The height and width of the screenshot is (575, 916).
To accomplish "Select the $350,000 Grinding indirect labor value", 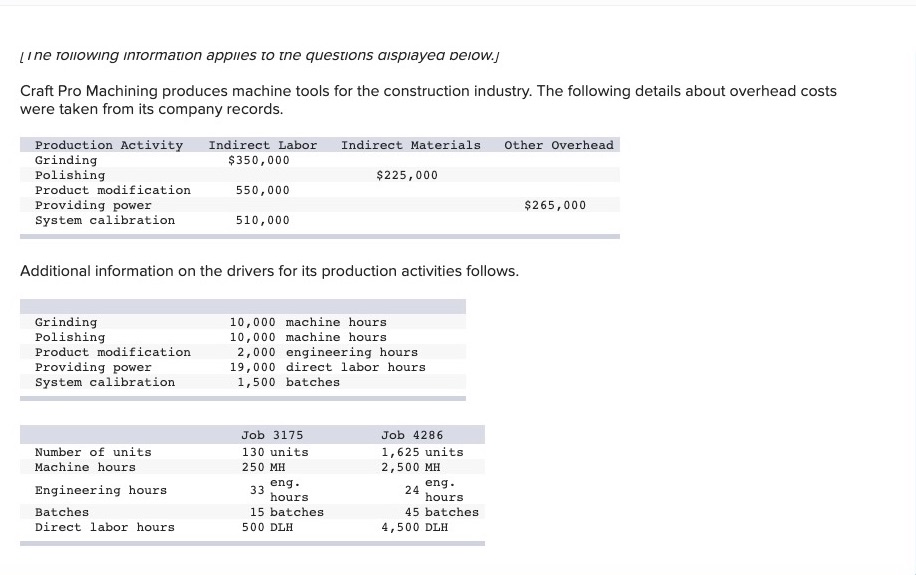I will 259,160.
